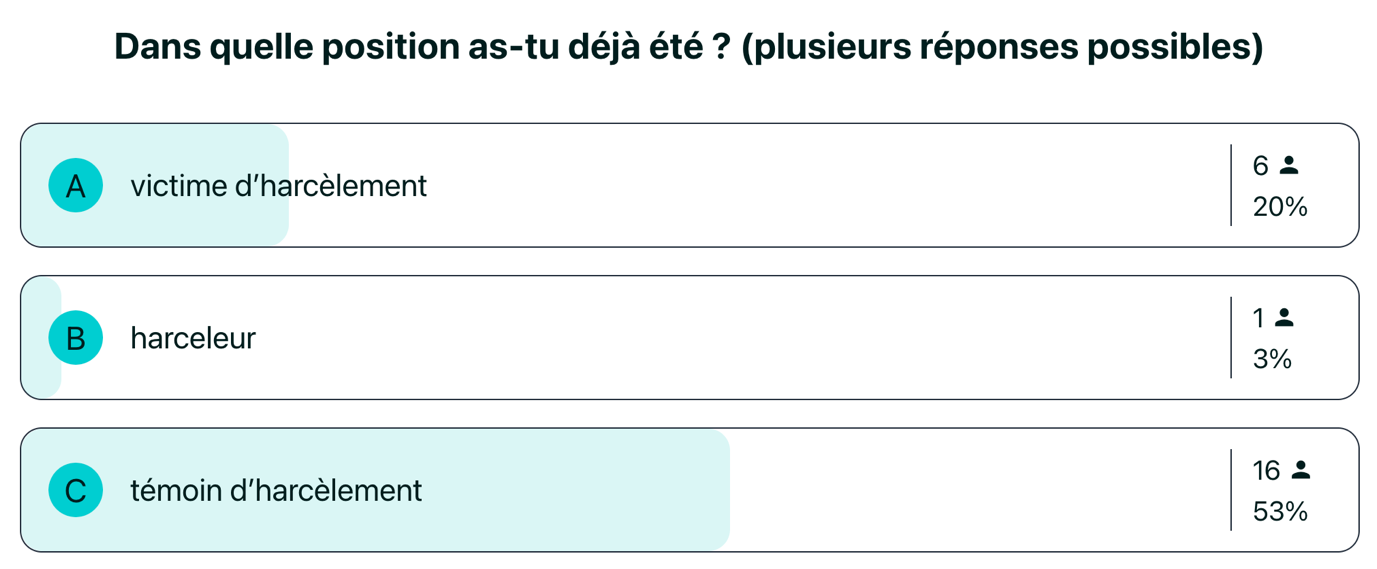Click the 20% result for option A
Viewport: 1377px width, 569px height.
[1280, 207]
